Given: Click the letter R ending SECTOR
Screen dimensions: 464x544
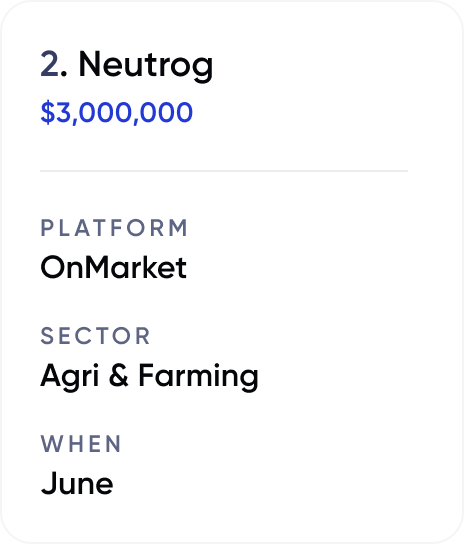Looking at the screenshot, I should click(x=143, y=336).
